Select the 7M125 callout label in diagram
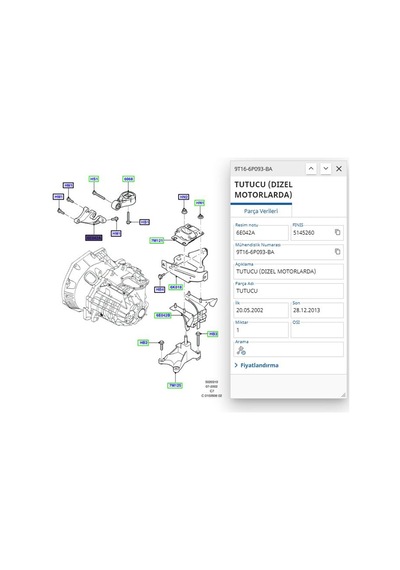 point(175,385)
